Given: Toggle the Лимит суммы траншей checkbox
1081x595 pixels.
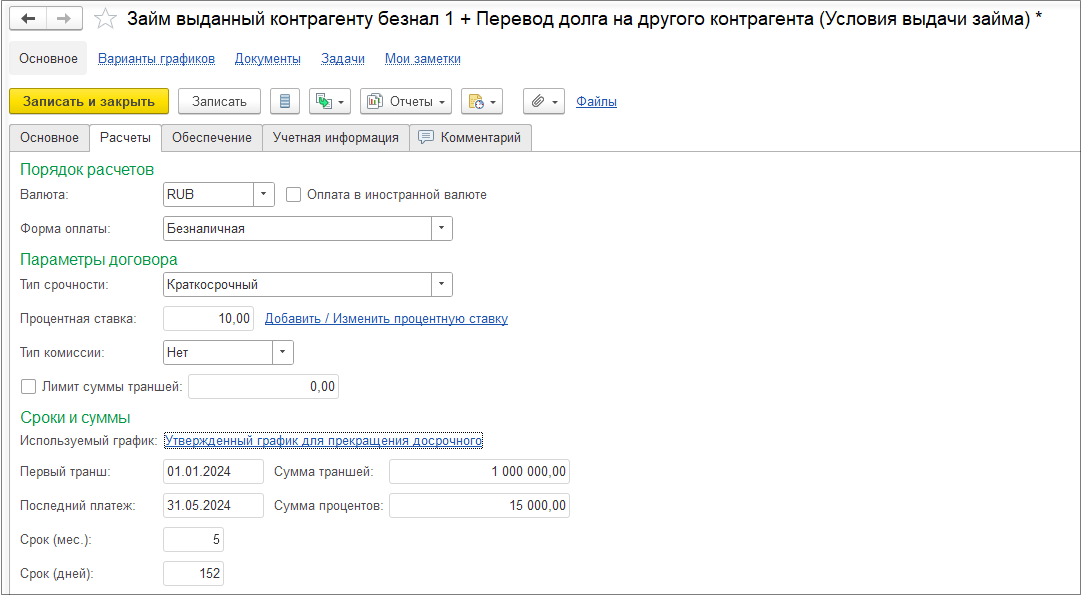Looking at the screenshot, I should (28, 387).
